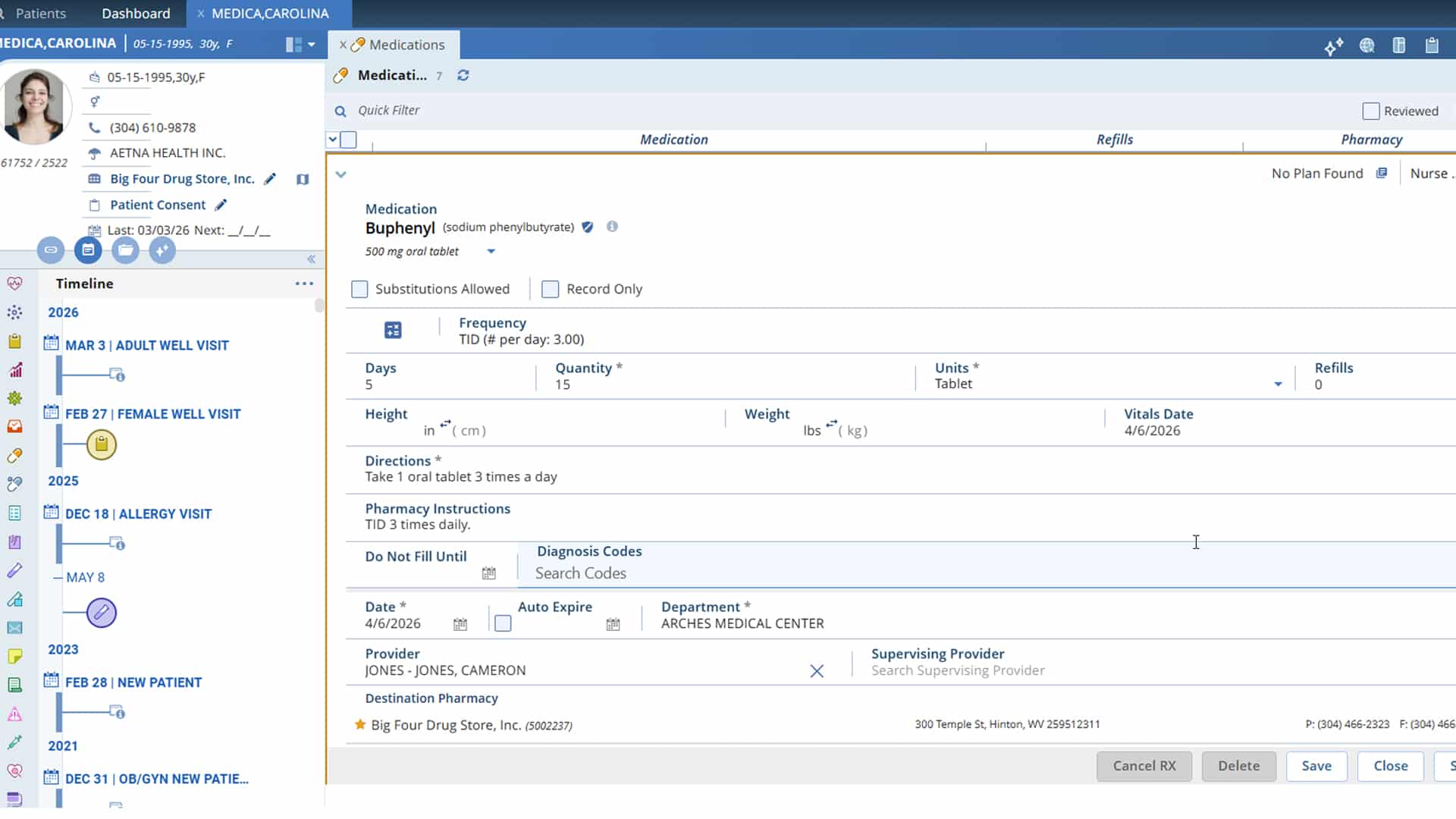Image resolution: width=1456 pixels, height=819 pixels.
Task: Refresh the Medications list
Action: pos(463,75)
